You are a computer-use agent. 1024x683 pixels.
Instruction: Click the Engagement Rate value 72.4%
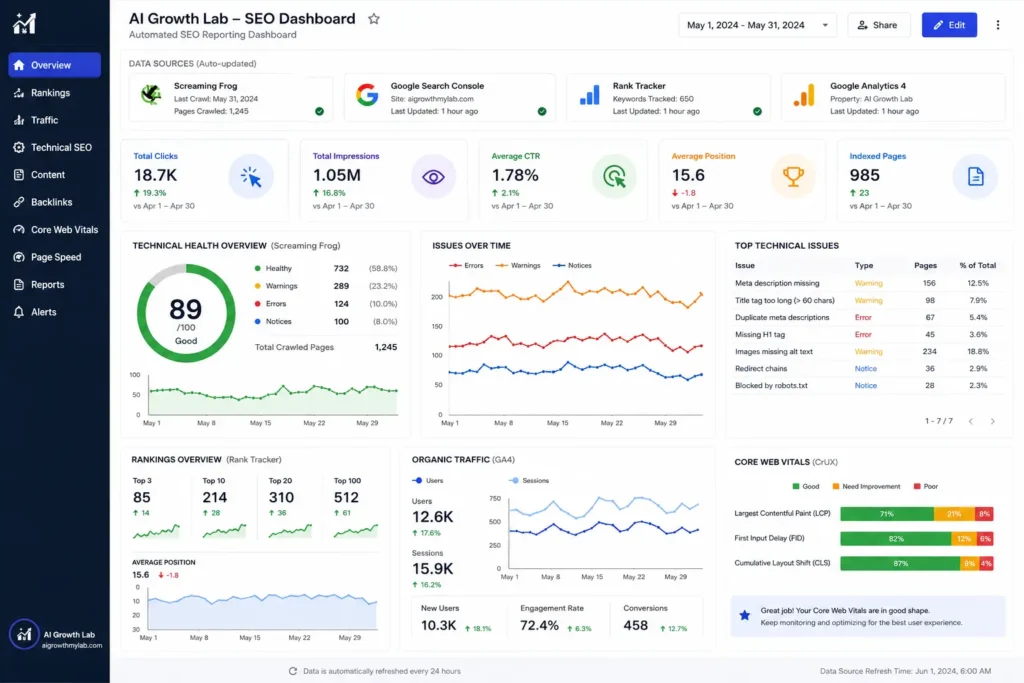click(x=539, y=626)
